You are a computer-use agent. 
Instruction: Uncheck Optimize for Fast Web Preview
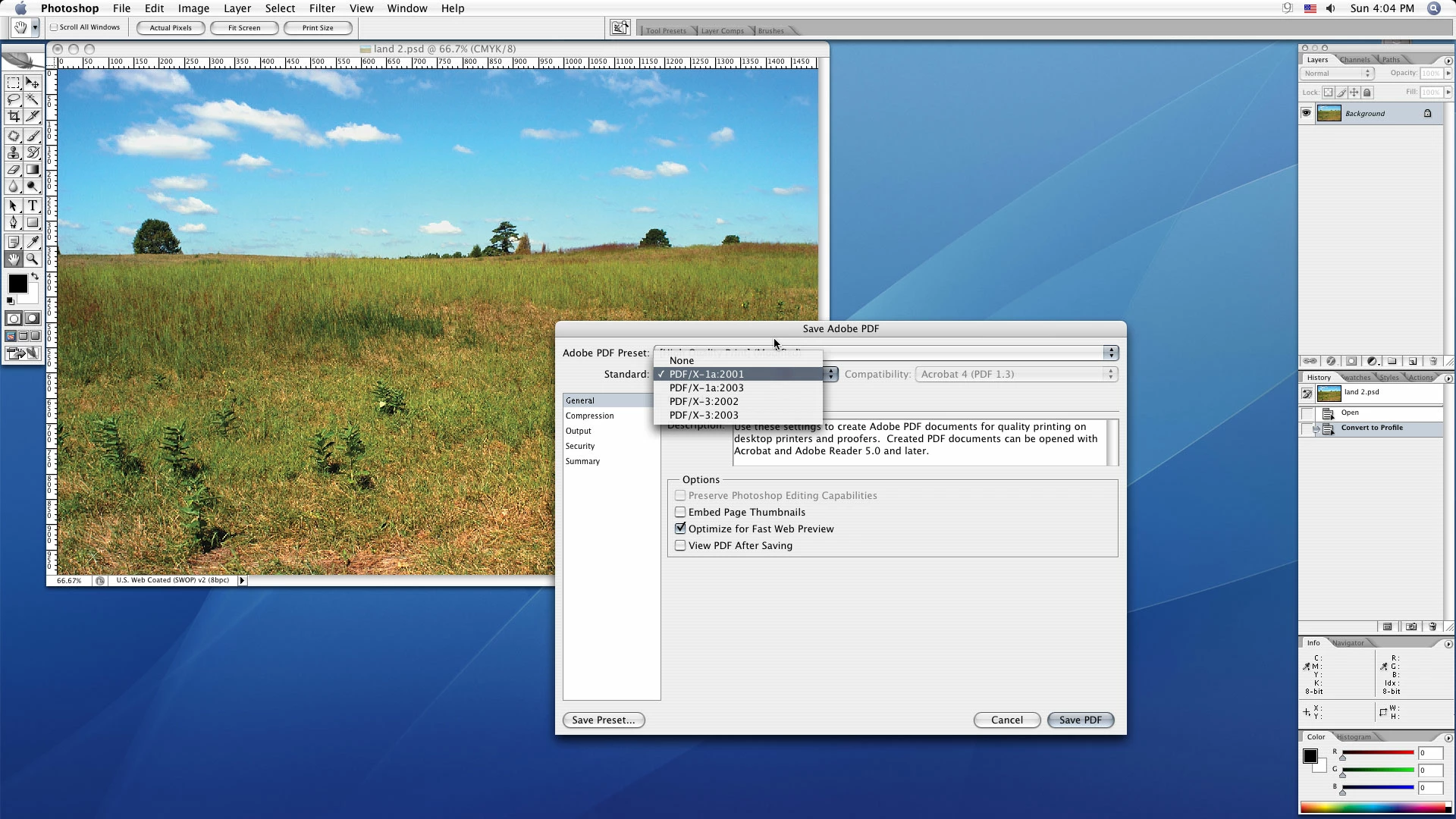tap(680, 529)
